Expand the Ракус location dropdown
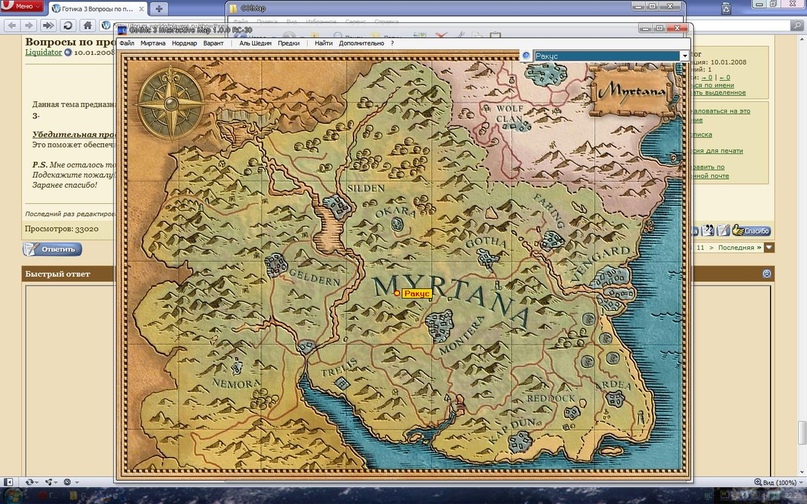This screenshot has width=807, height=504. click(684, 57)
